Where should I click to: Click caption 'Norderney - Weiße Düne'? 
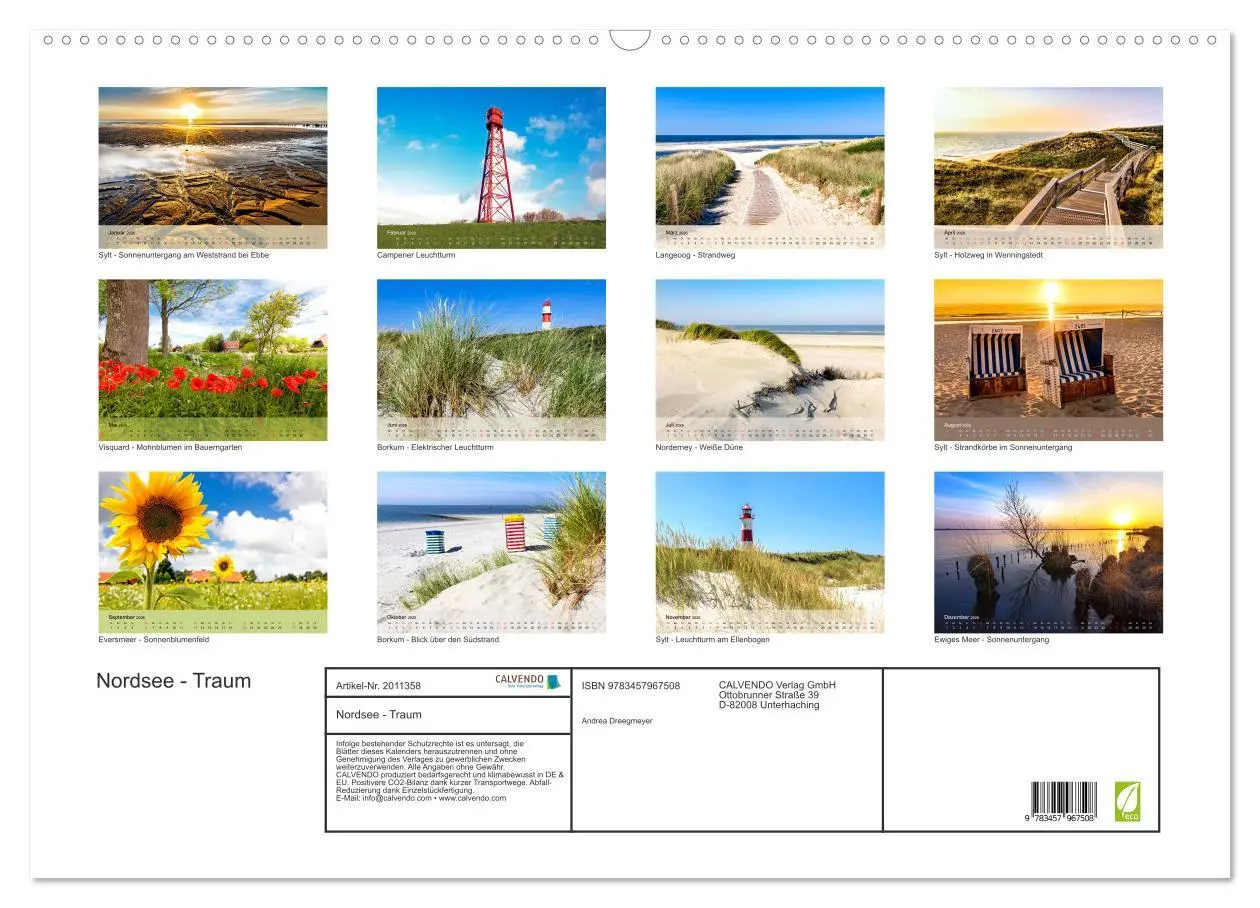tap(699, 447)
